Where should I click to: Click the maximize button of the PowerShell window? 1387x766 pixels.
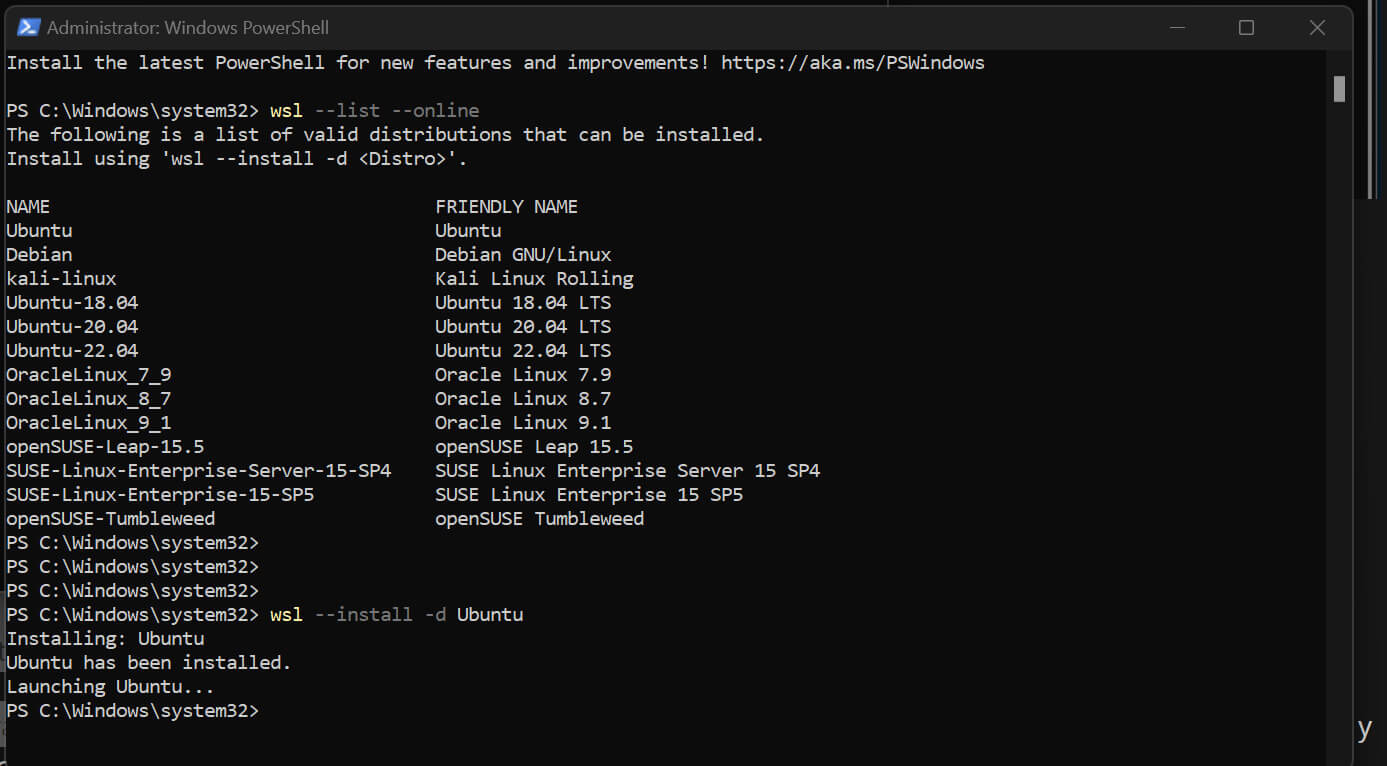[1246, 27]
